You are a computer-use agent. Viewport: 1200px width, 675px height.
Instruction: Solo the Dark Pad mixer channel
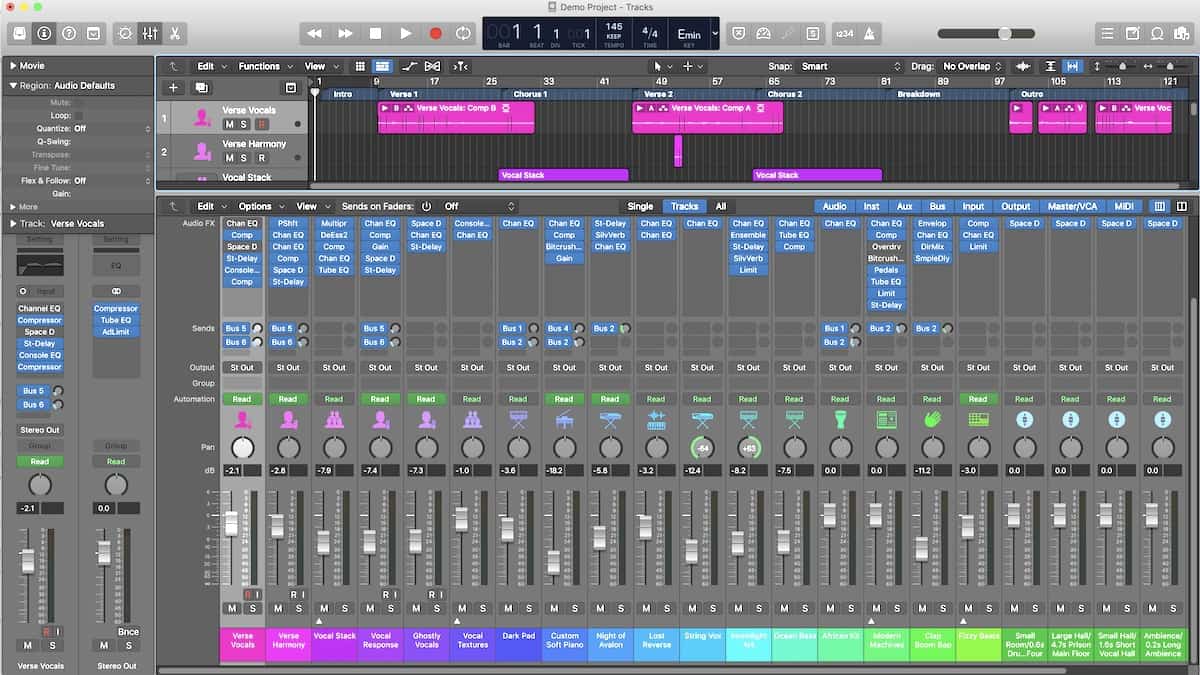point(529,608)
